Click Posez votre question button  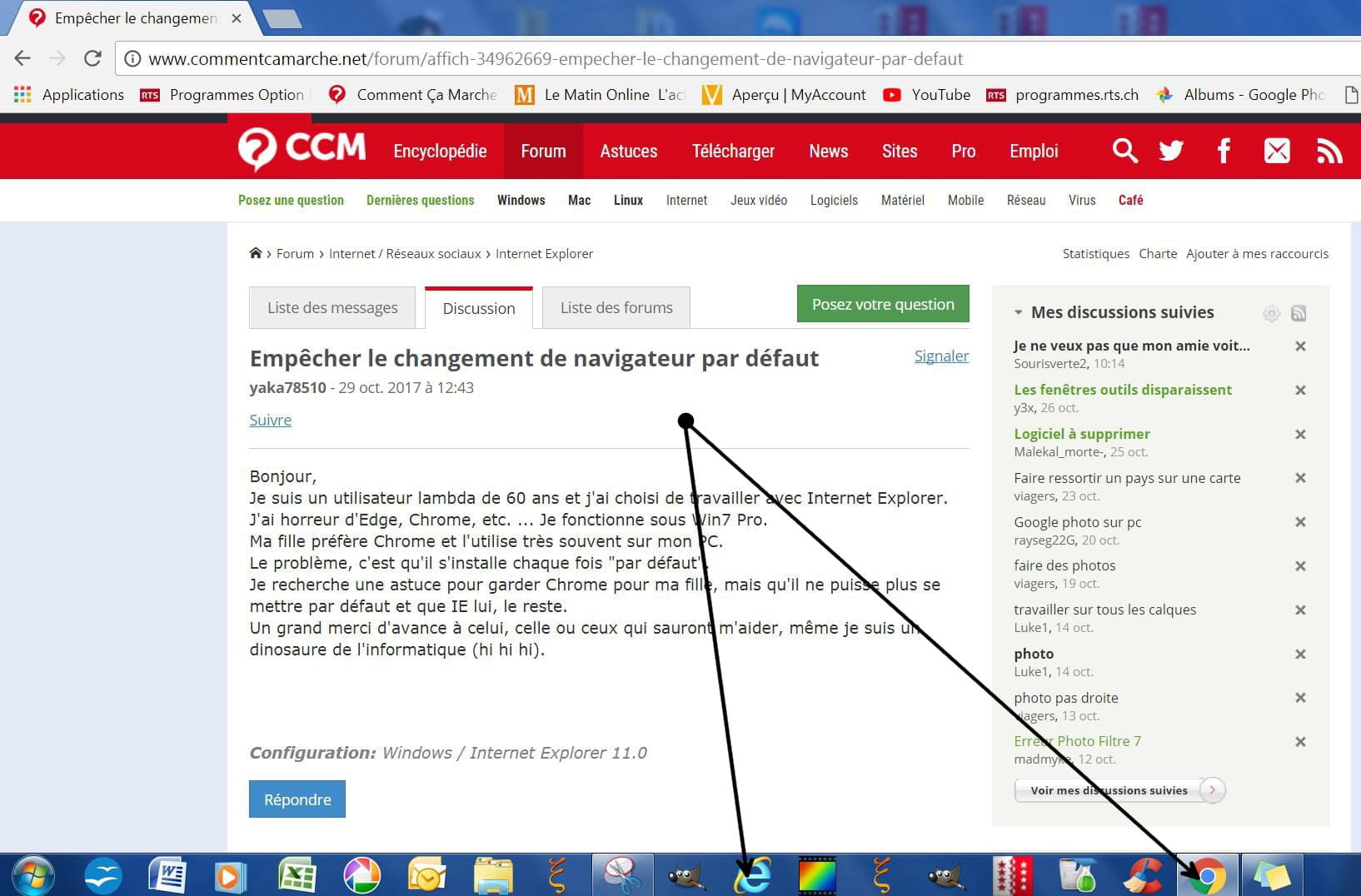pos(883,304)
